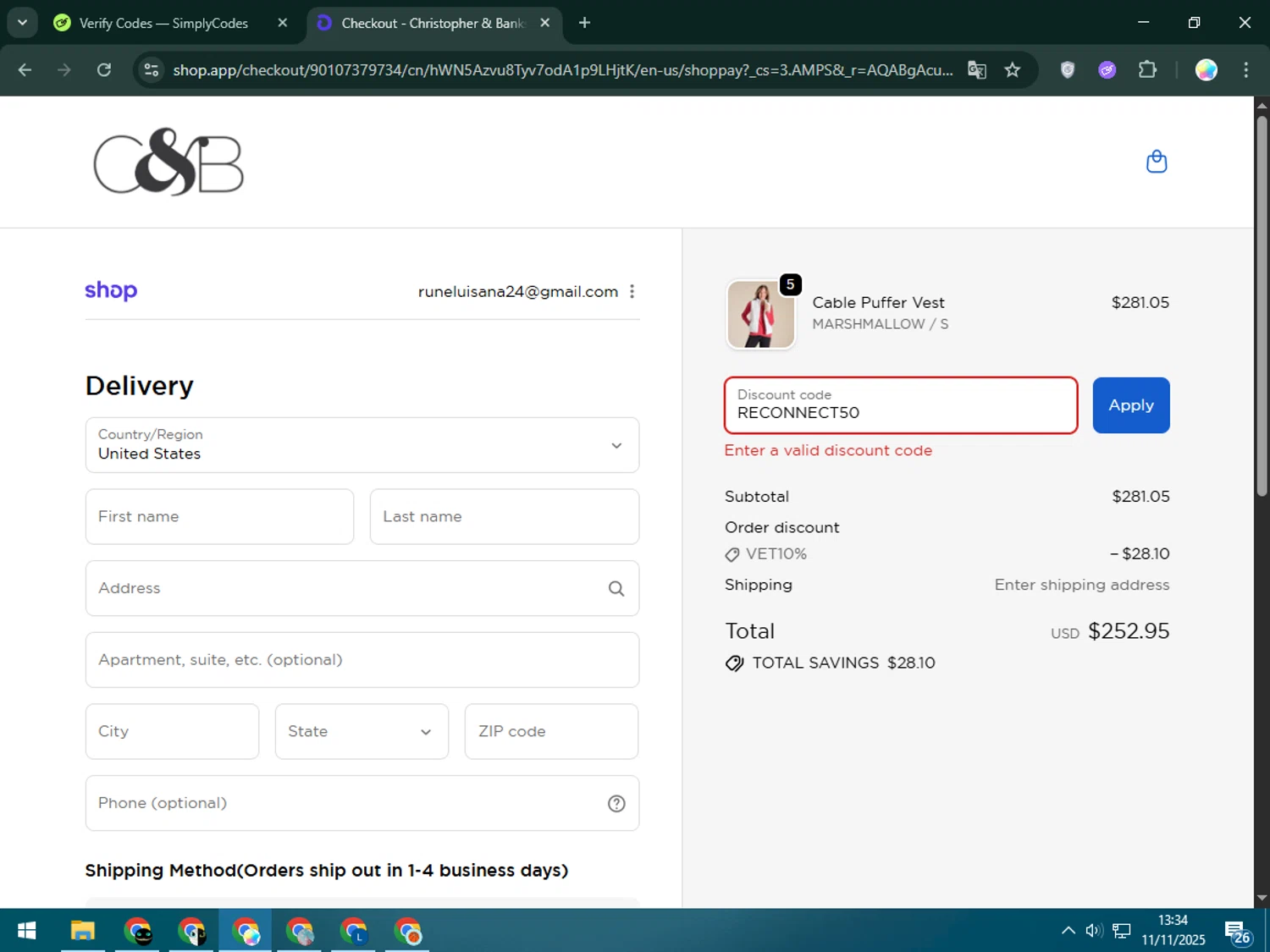Go forward in browser history
Viewport: 1270px width, 952px height.
tap(64, 69)
